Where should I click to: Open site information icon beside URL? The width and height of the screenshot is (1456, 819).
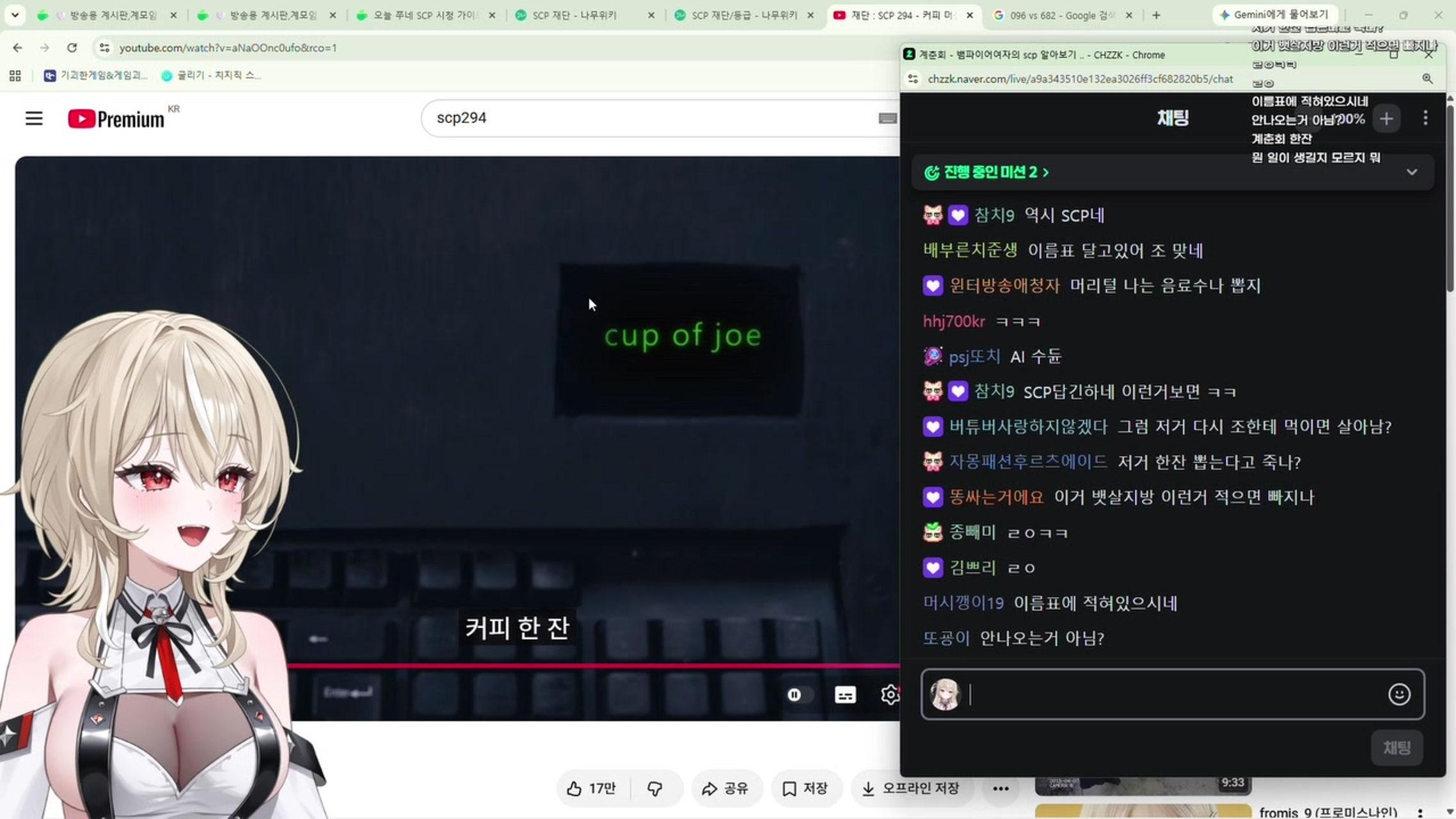[104, 47]
